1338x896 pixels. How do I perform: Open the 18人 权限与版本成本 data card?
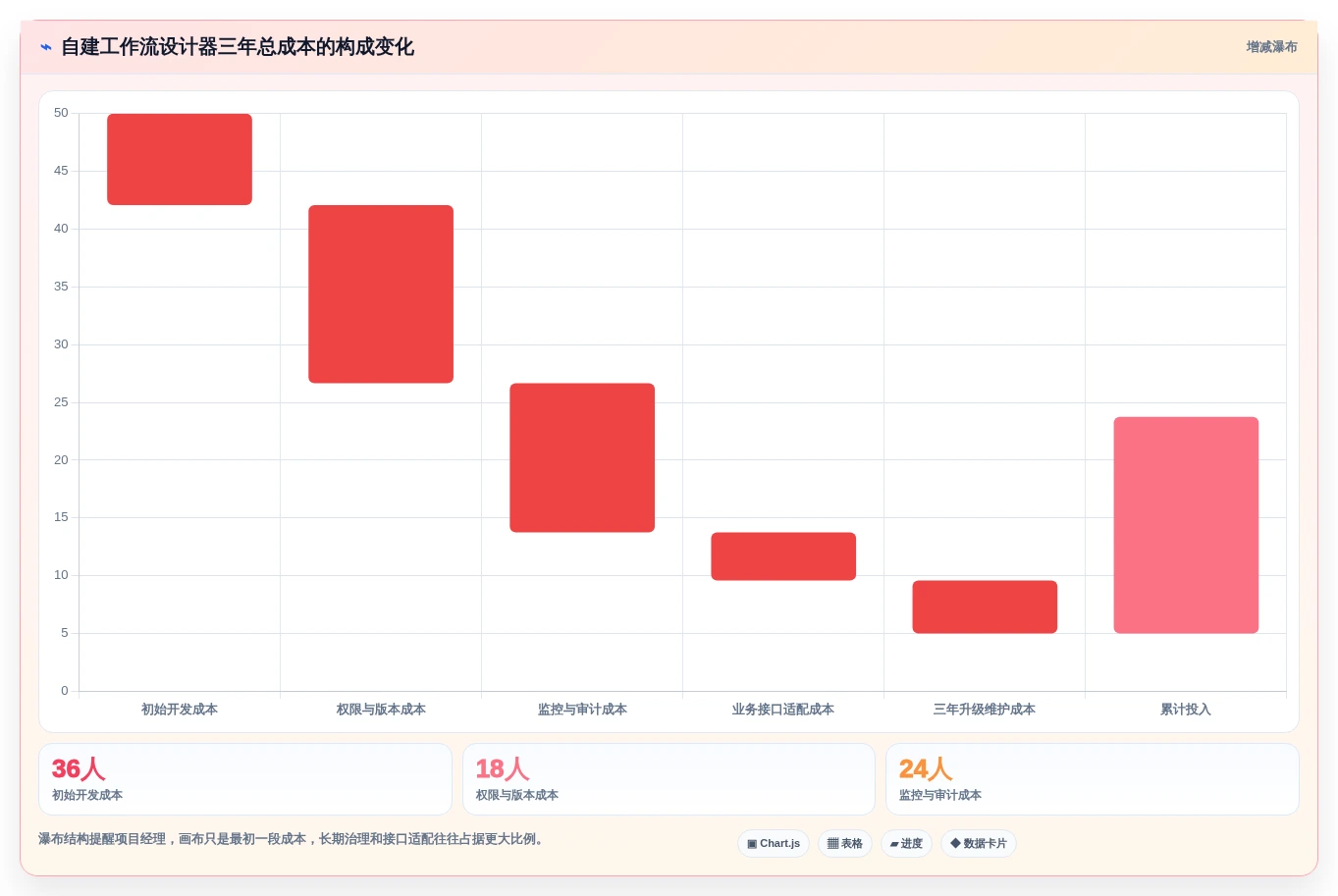coord(669,779)
